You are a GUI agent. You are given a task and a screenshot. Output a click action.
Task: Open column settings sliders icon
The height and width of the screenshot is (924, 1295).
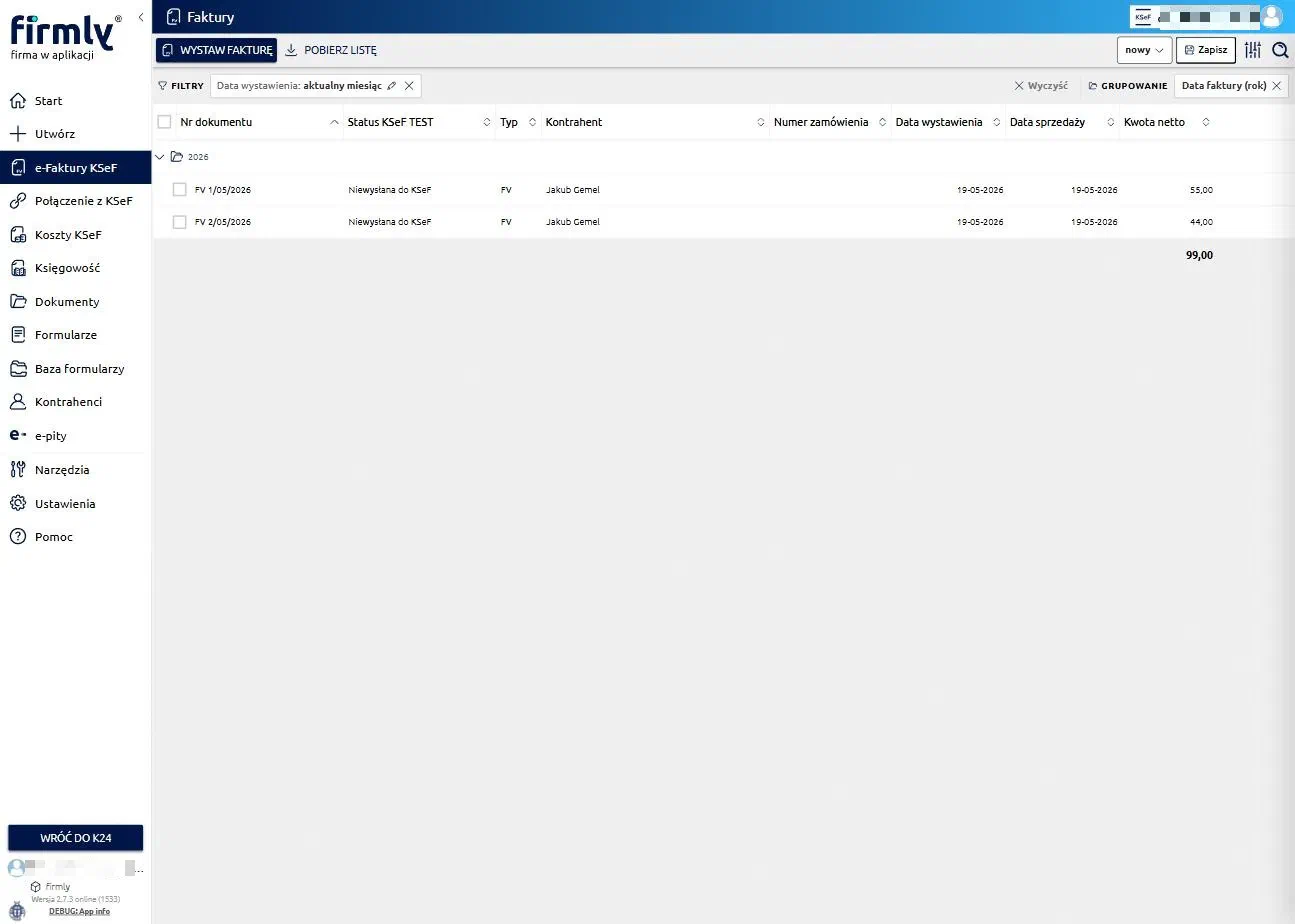[1253, 50]
